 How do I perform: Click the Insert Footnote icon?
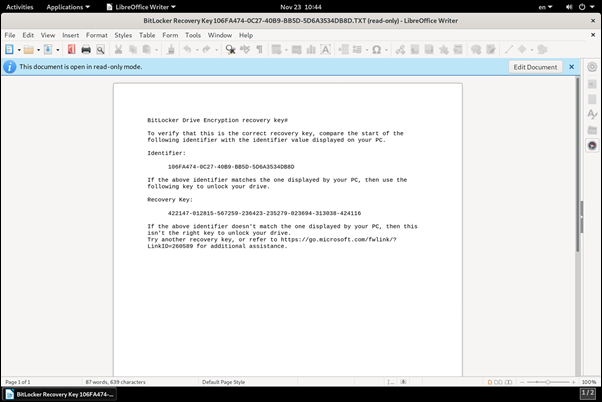point(415,50)
